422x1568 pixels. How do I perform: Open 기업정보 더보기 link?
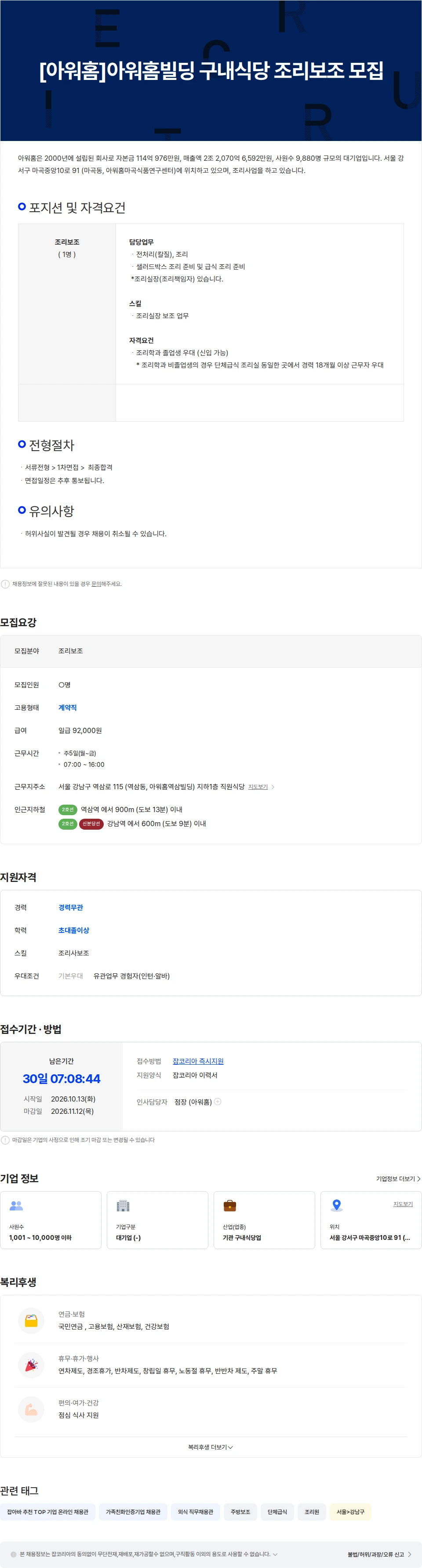[398, 1178]
